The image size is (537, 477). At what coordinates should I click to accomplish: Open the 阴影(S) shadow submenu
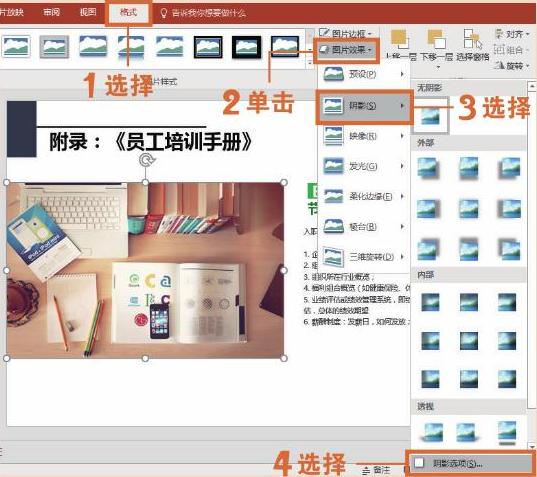click(364, 106)
